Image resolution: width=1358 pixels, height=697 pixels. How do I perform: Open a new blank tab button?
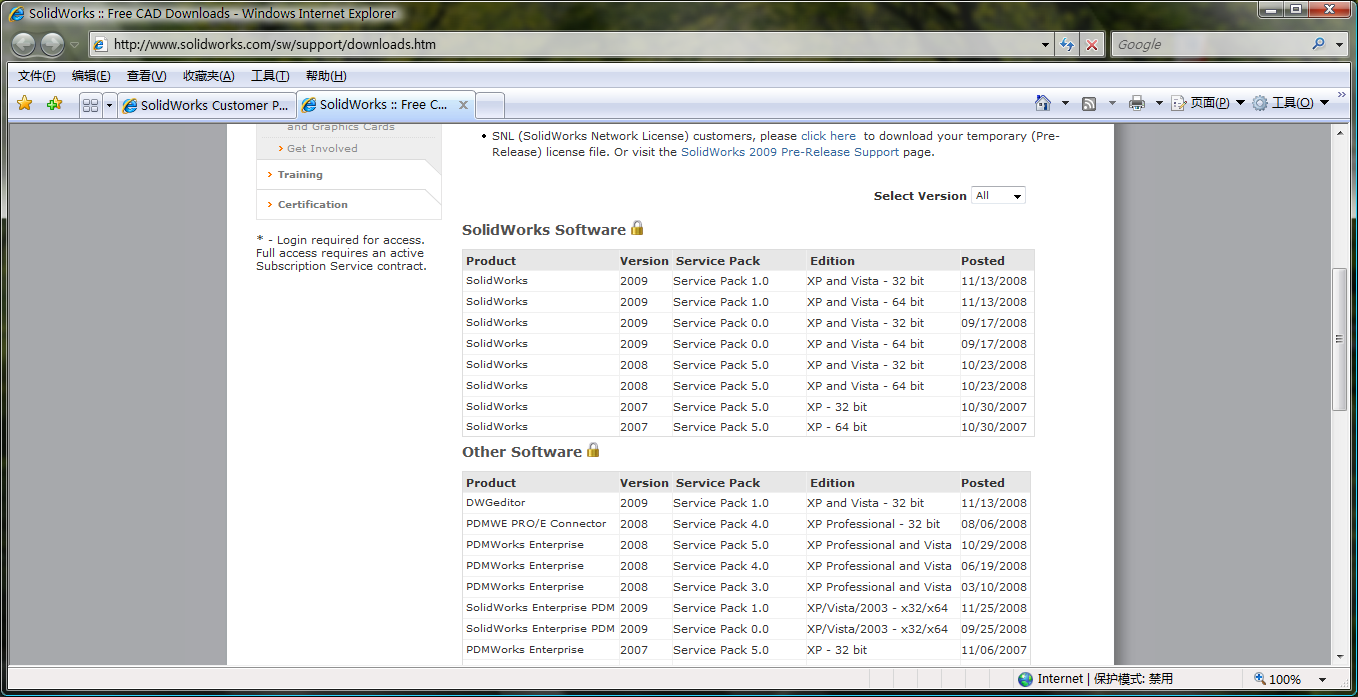coord(490,105)
